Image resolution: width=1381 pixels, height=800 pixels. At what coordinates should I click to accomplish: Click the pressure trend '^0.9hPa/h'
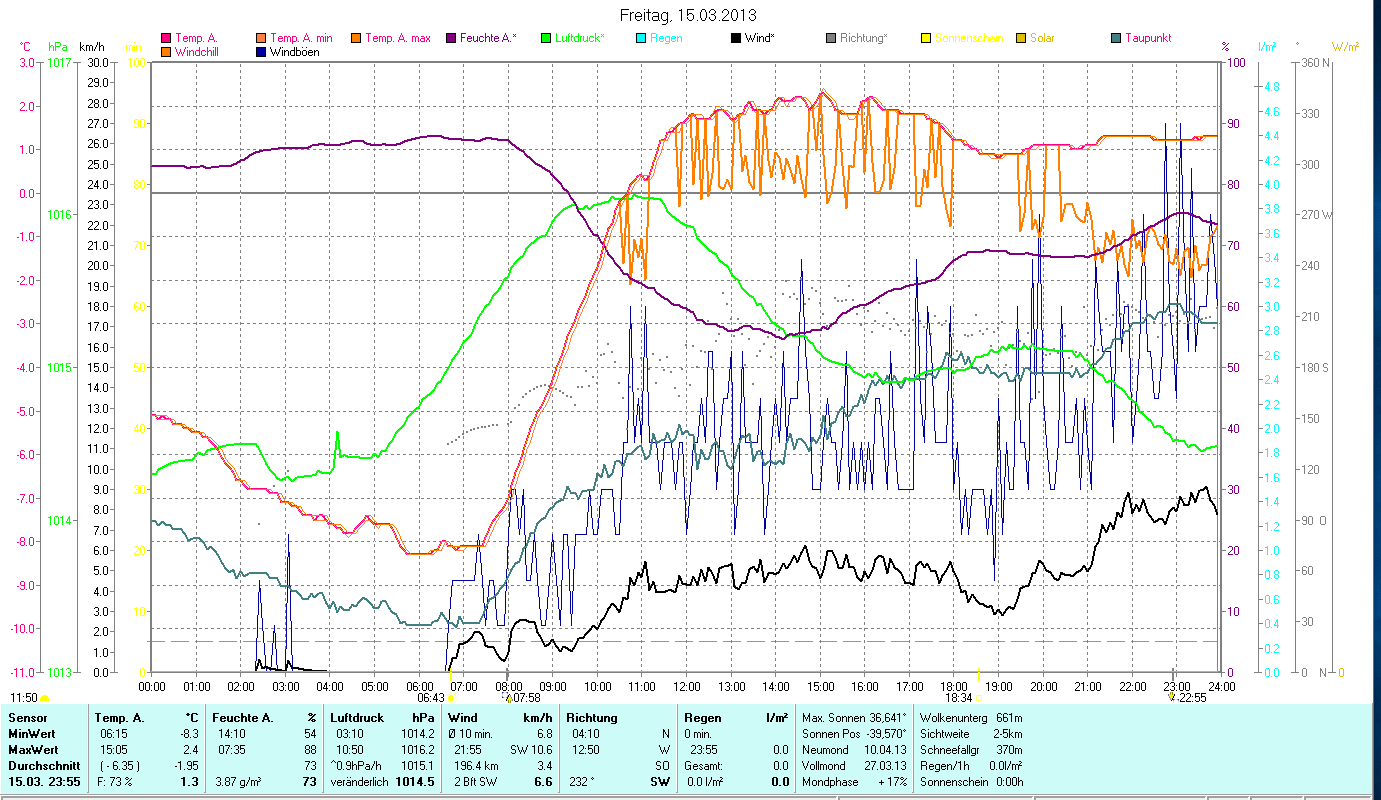pos(357,765)
